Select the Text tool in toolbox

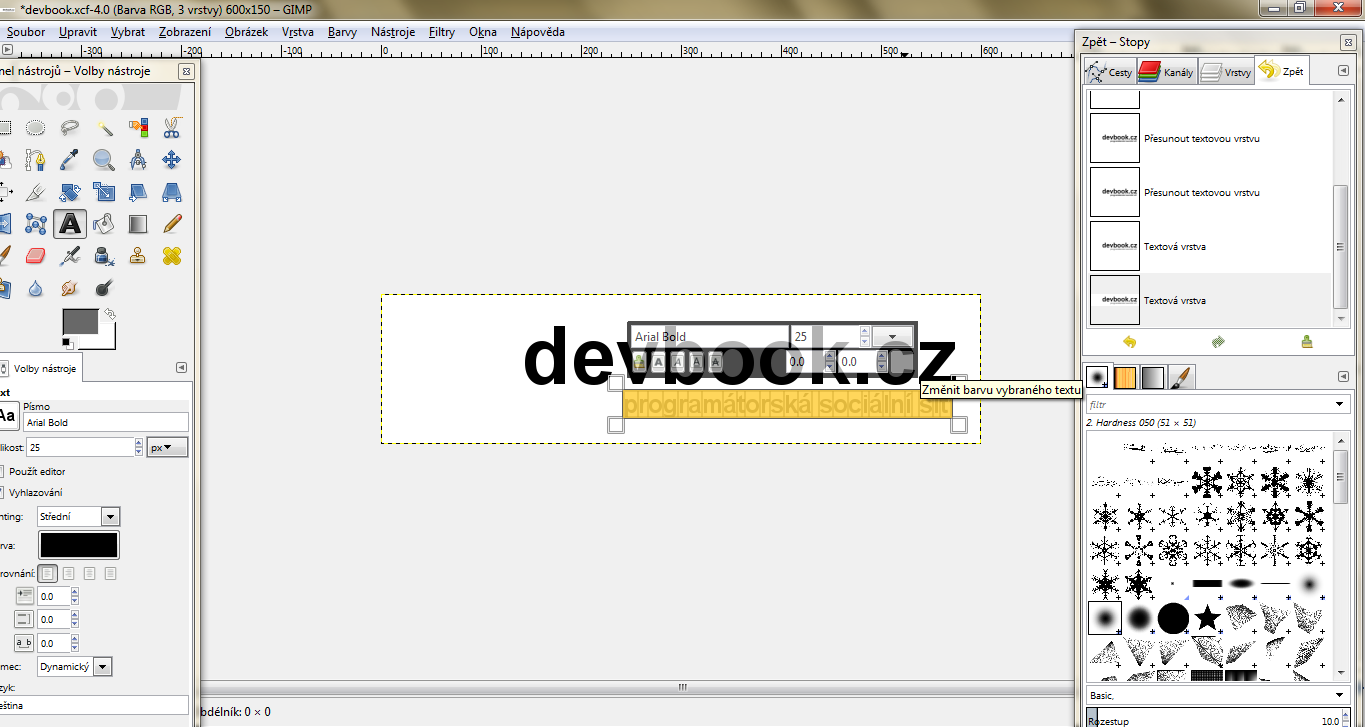(70, 223)
